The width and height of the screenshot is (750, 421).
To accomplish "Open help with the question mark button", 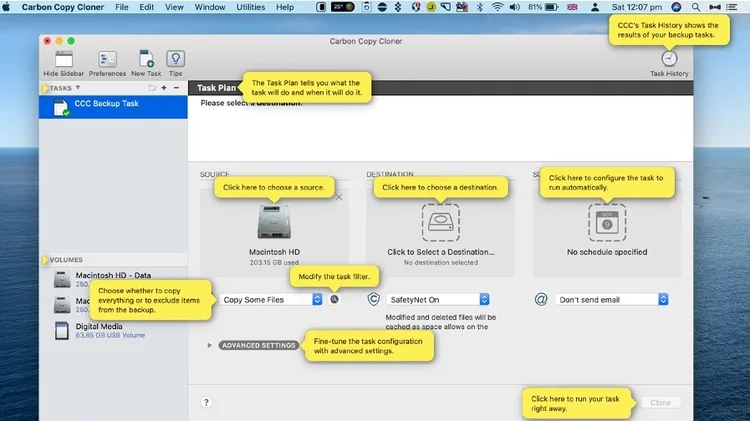I will coord(206,402).
